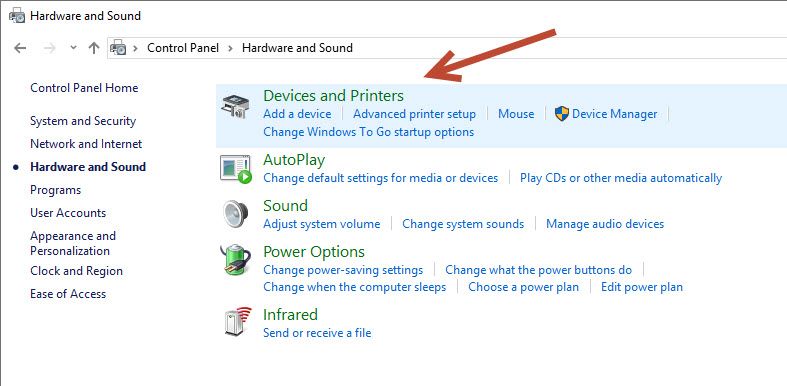Click Edit power plan link
Viewport: 787px width, 386px height.
tap(642, 287)
